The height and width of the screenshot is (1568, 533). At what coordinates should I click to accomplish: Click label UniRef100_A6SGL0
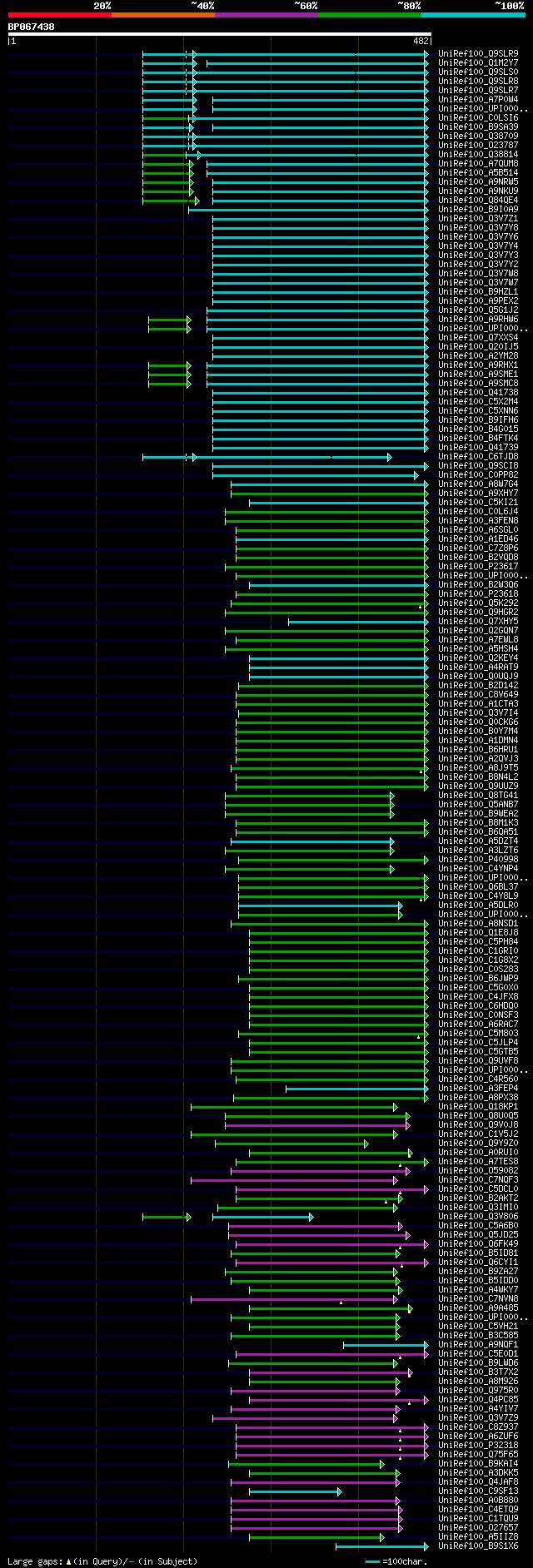click(x=478, y=529)
